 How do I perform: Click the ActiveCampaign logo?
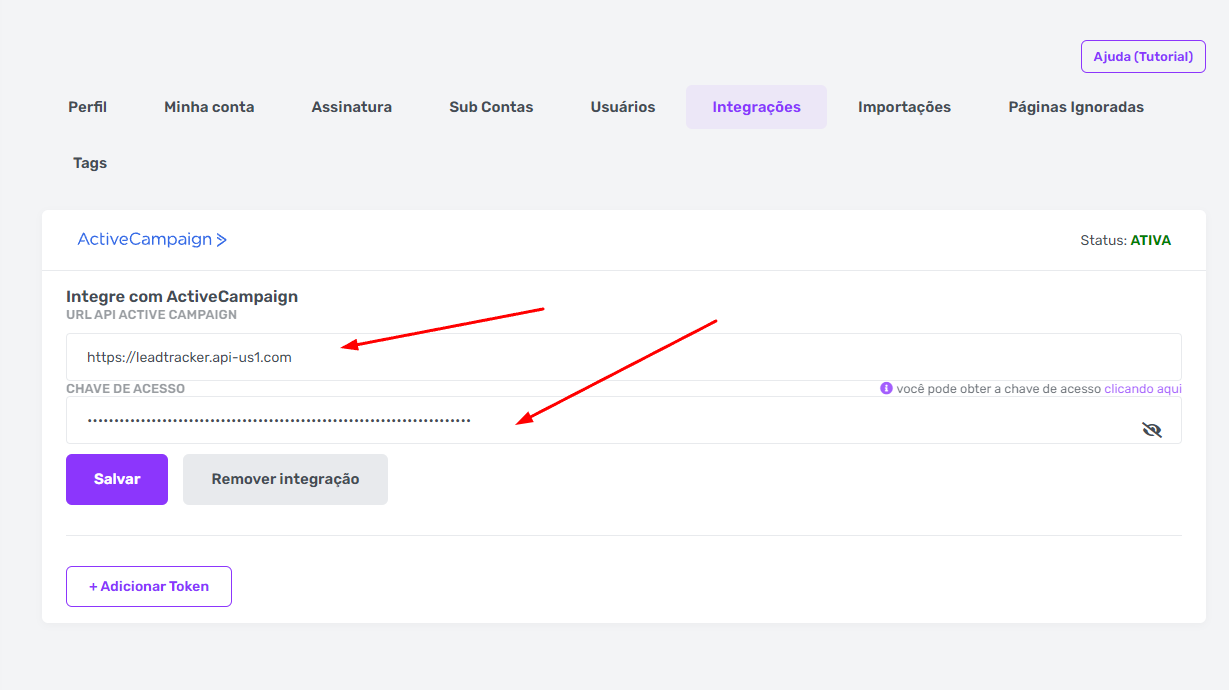pyautogui.click(x=152, y=240)
